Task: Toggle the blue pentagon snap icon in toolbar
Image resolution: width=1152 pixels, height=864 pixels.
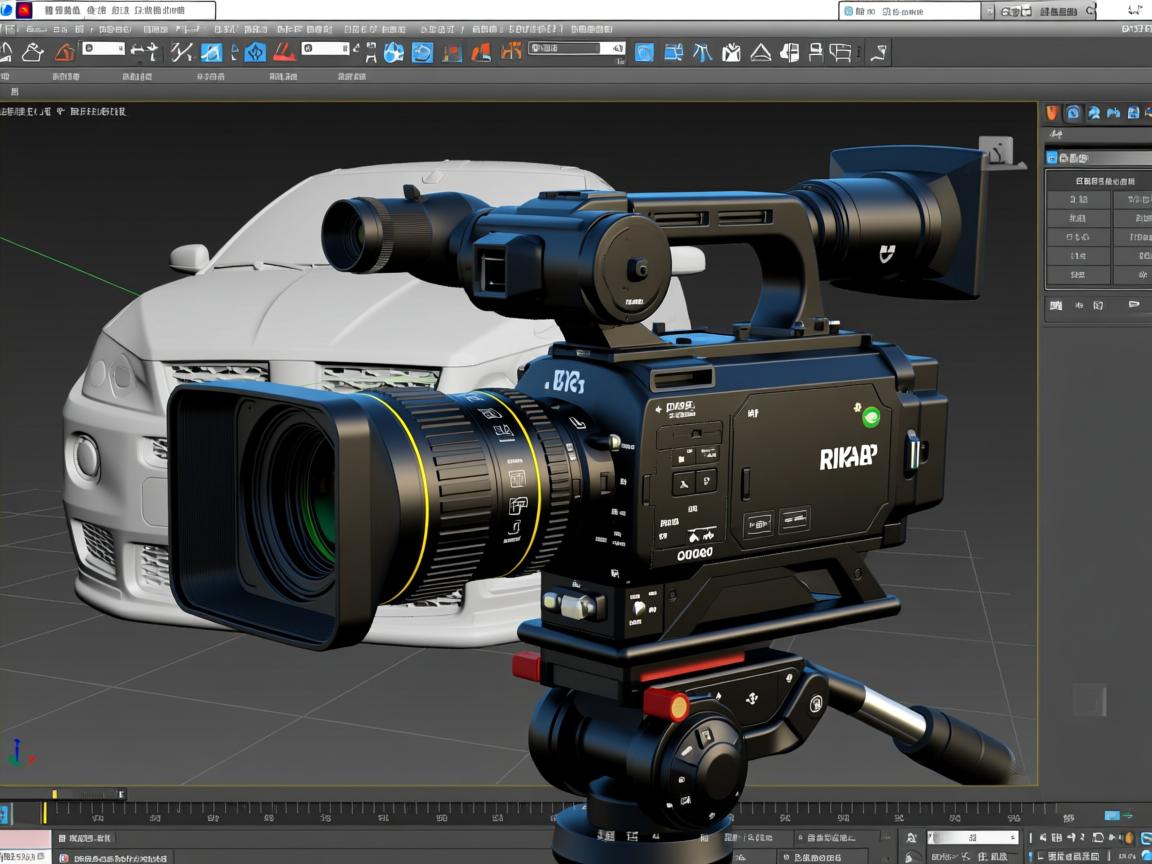Action: click(x=255, y=52)
